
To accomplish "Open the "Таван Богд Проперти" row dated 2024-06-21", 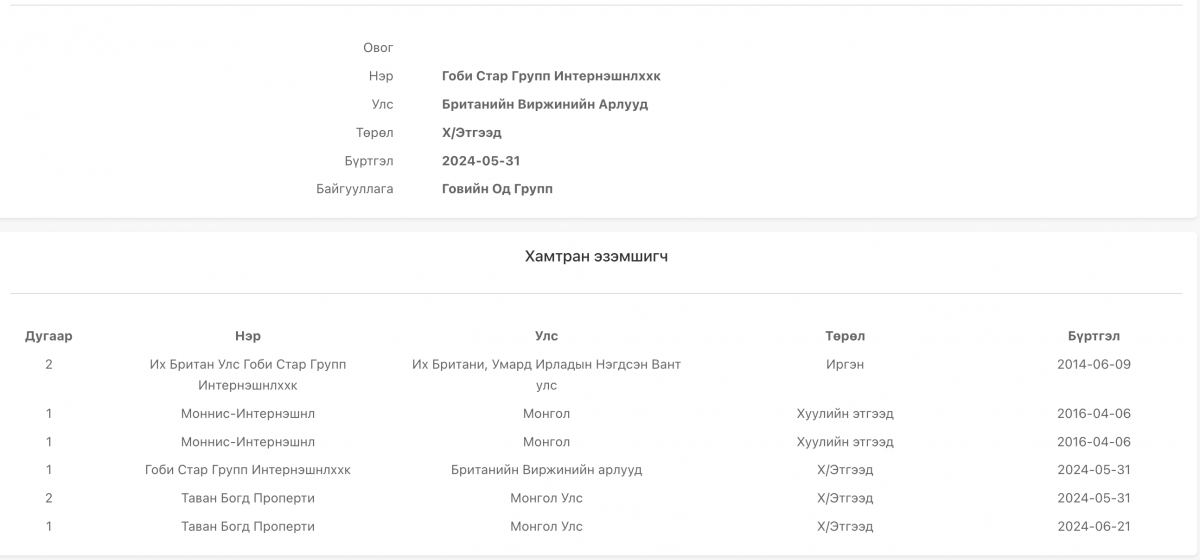I will 247,526.
